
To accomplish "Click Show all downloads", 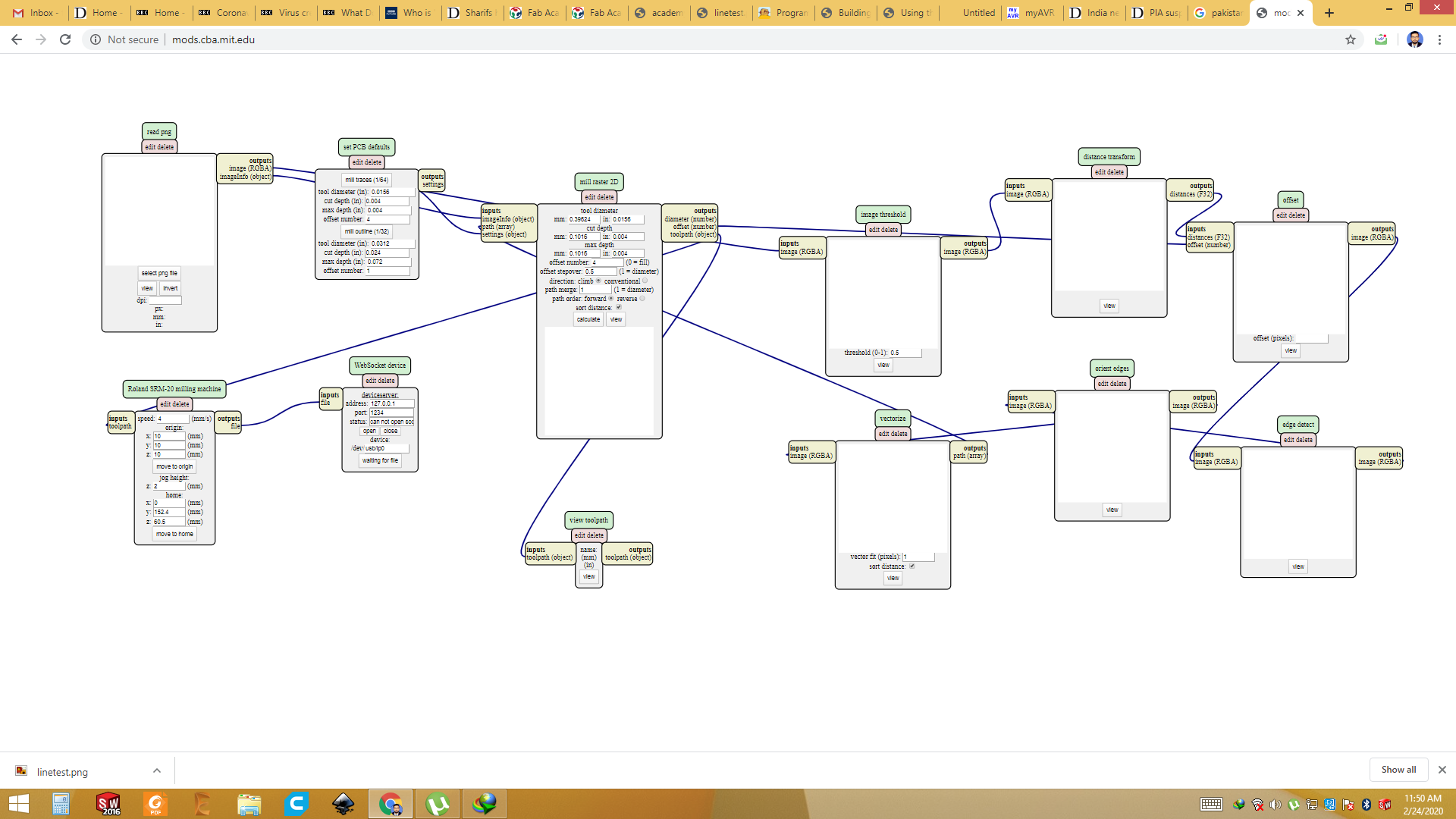I will click(1398, 770).
